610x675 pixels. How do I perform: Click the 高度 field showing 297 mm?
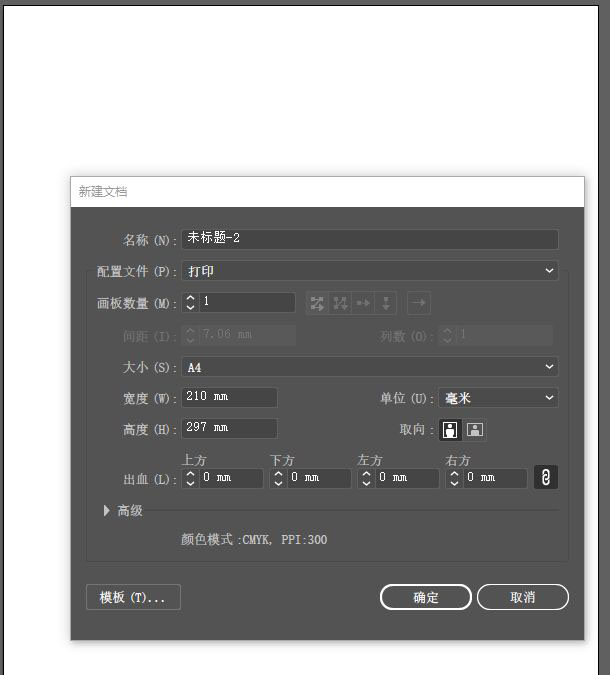click(x=229, y=428)
